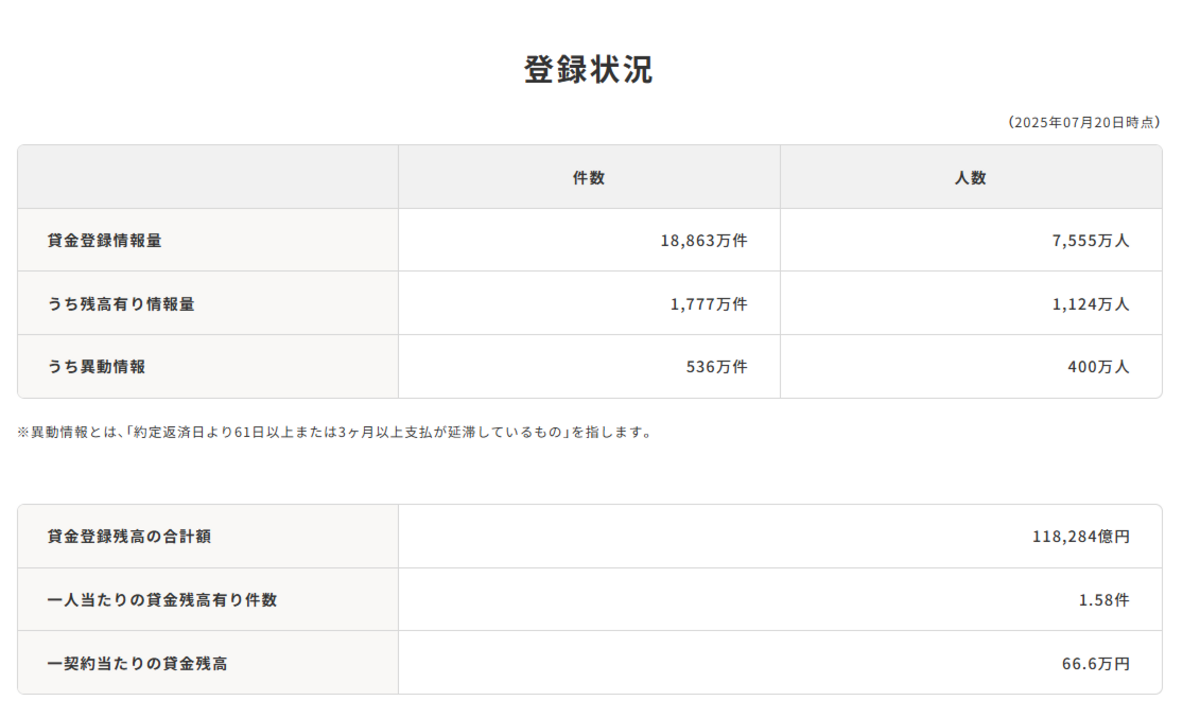This screenshot has height=718, width=1200.
Task: Select the うち異動情報 row label
Action: click(96, 367)
